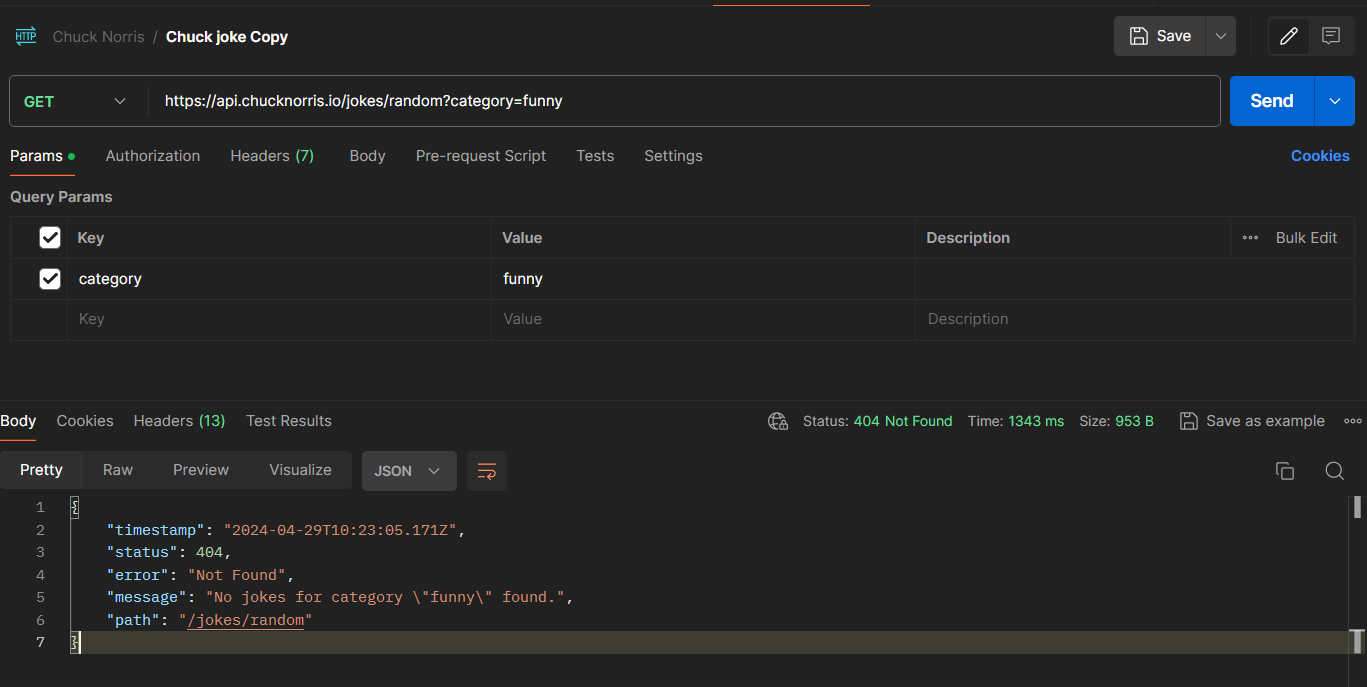Expand the Save options arrow
Screen dimensions: 1367x687
click(x=1220, y=36)
